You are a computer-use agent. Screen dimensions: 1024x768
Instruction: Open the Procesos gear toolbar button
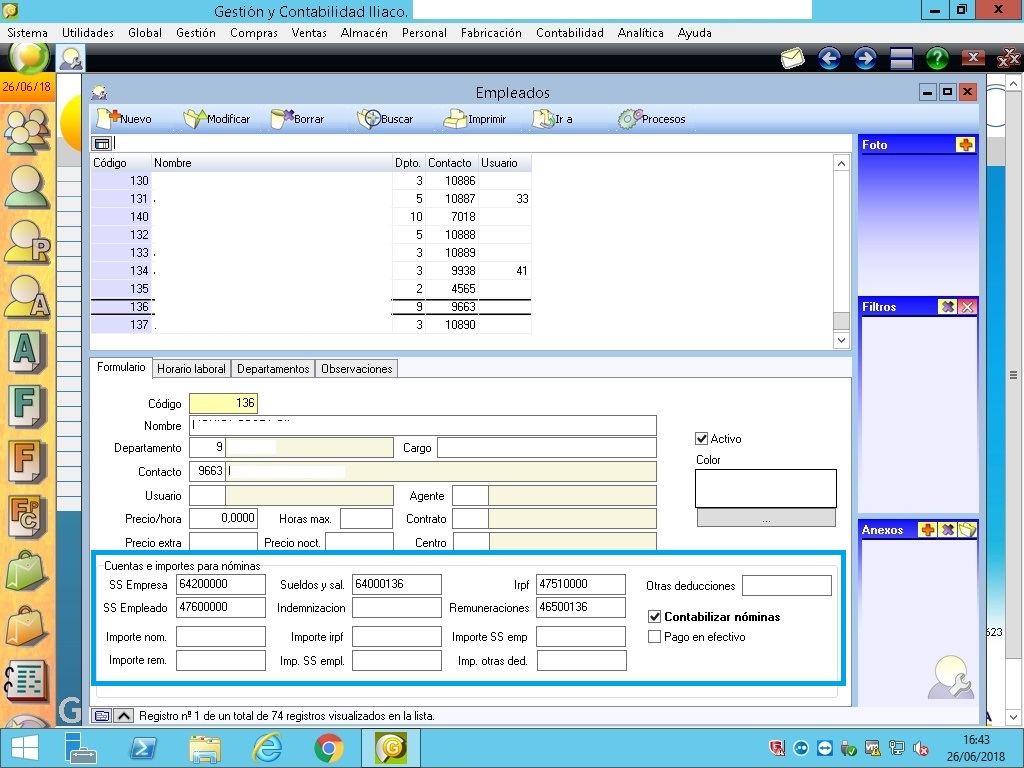[x=652, y=119]
